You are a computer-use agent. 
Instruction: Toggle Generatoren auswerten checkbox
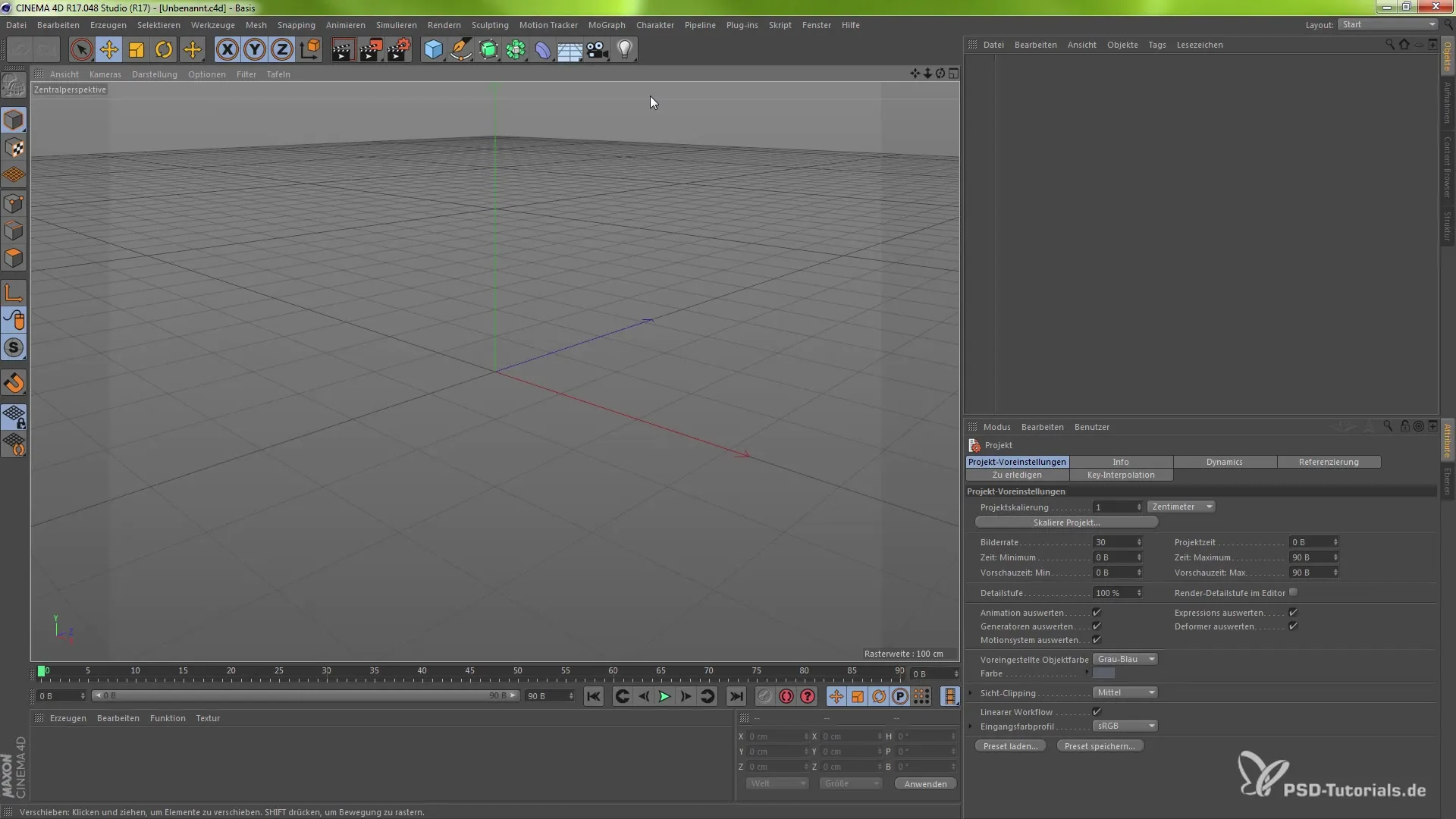pyautogui.click(x=1097, y=626)
